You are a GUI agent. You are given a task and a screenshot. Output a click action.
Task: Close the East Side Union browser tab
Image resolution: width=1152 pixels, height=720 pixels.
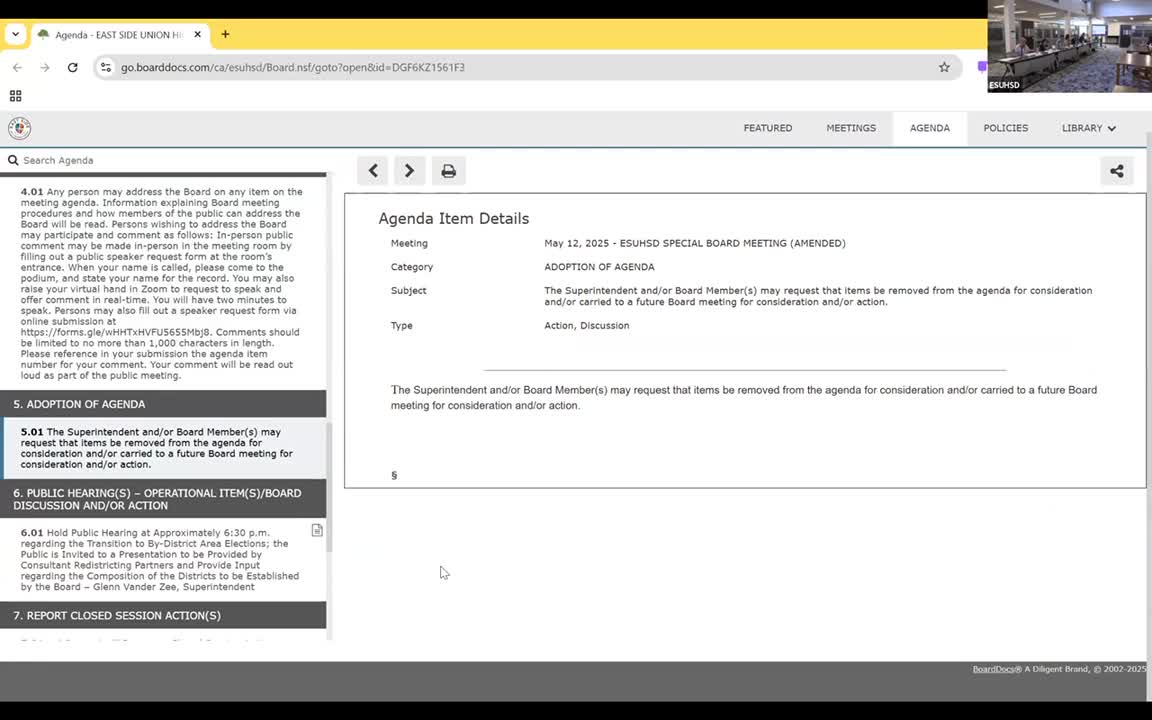pos(198,34)
